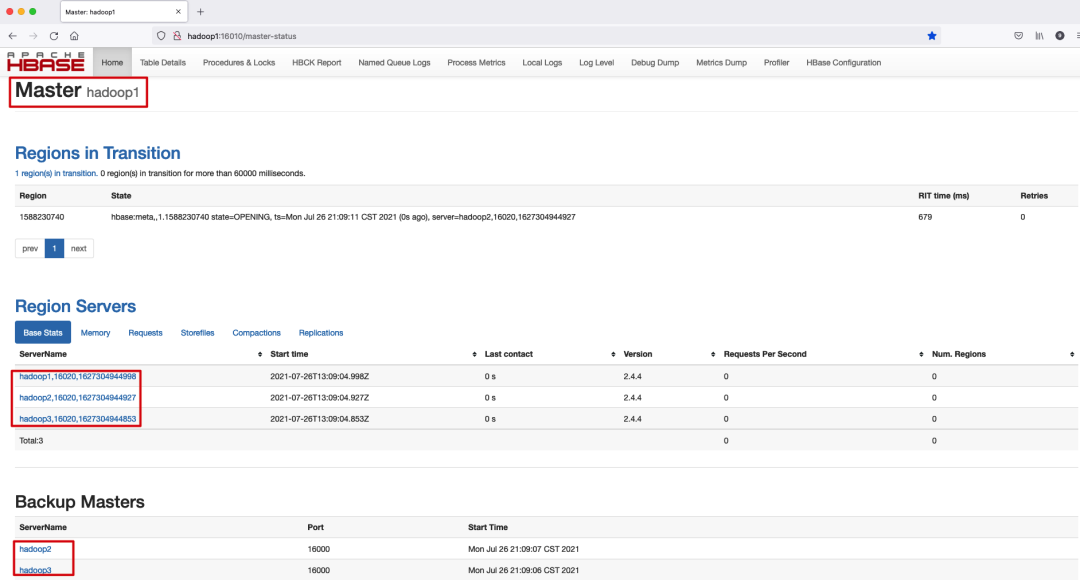Open HBase Configuration page
Viewport: 1080px width, 580px height.
click(844, 63)
